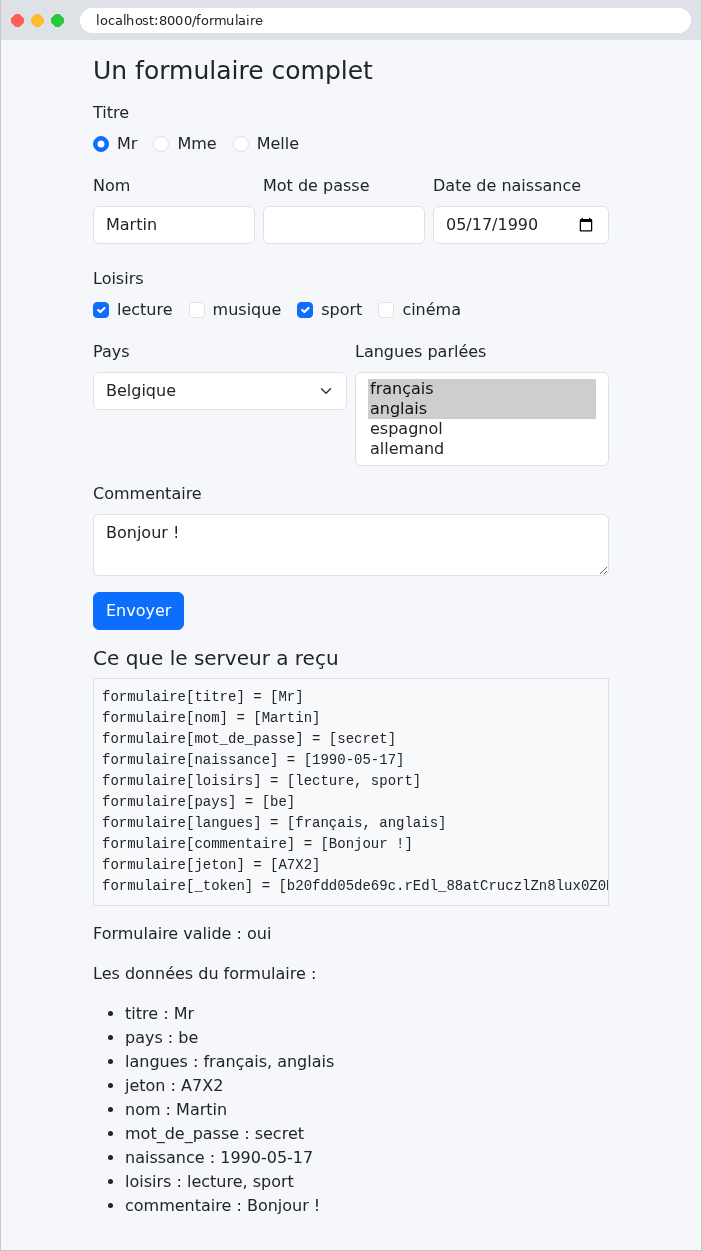Click the formulaire[_token] line in server output
Screen dimensions: 702x1251
pos(355,885)
